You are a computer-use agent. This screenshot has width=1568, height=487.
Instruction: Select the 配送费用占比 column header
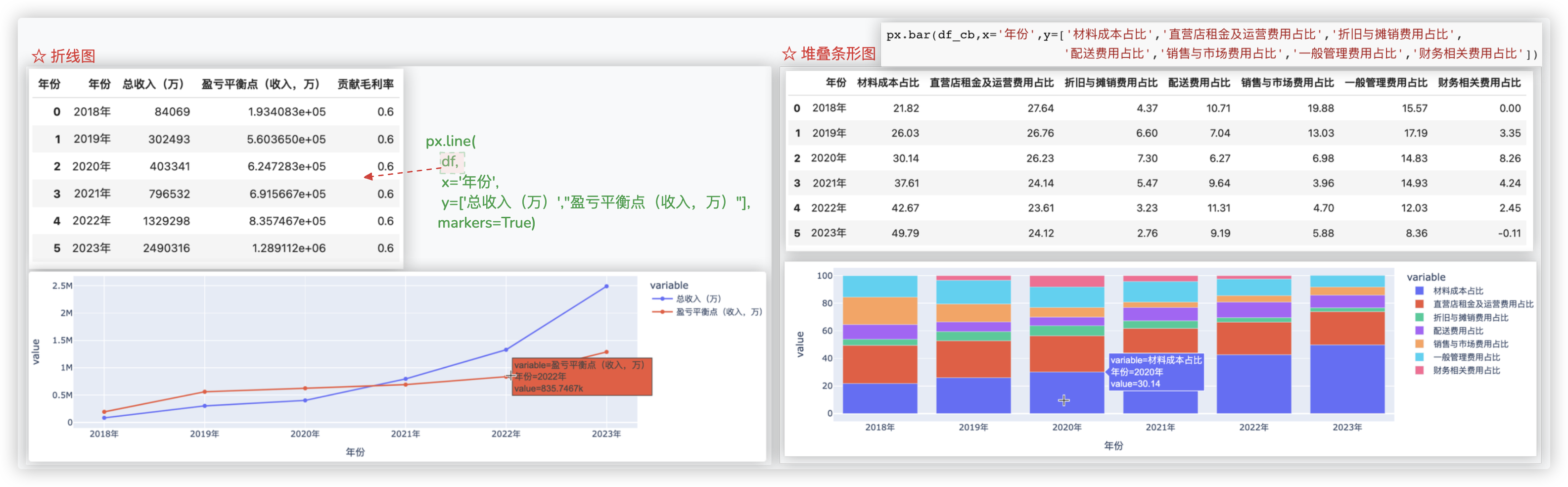tap(1199, 83)
